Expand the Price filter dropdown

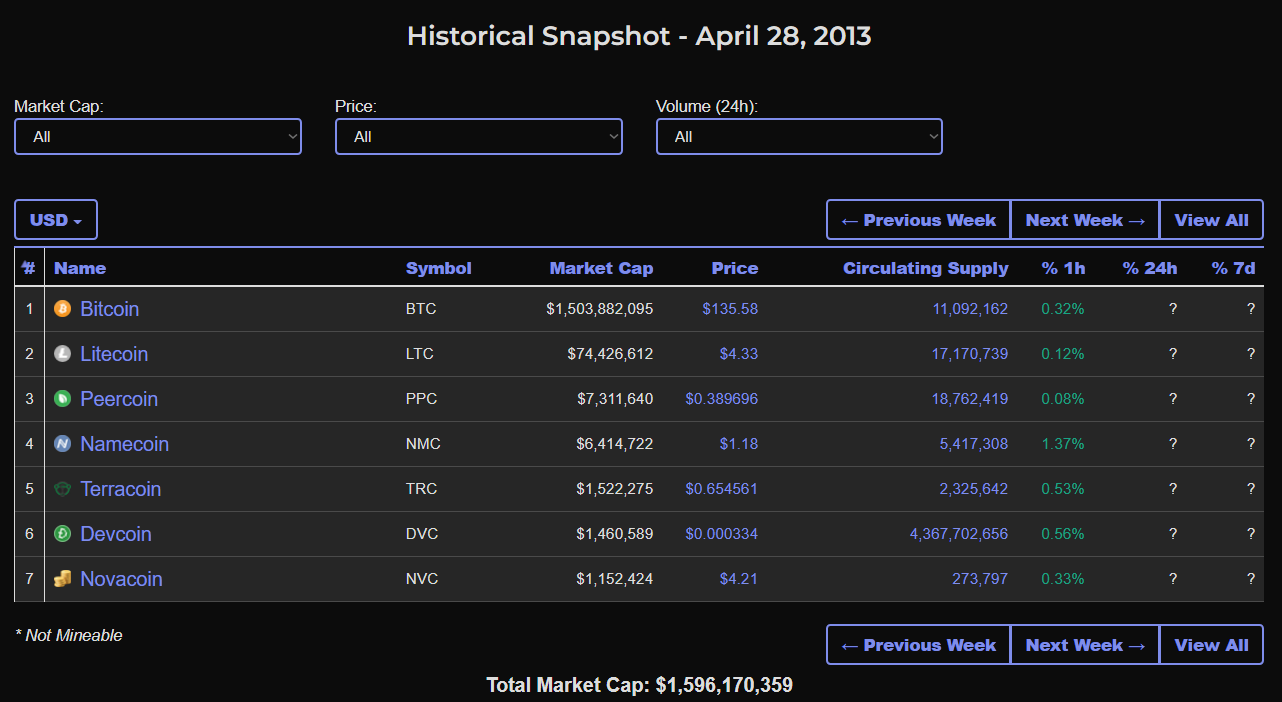[x=478, y=137]
